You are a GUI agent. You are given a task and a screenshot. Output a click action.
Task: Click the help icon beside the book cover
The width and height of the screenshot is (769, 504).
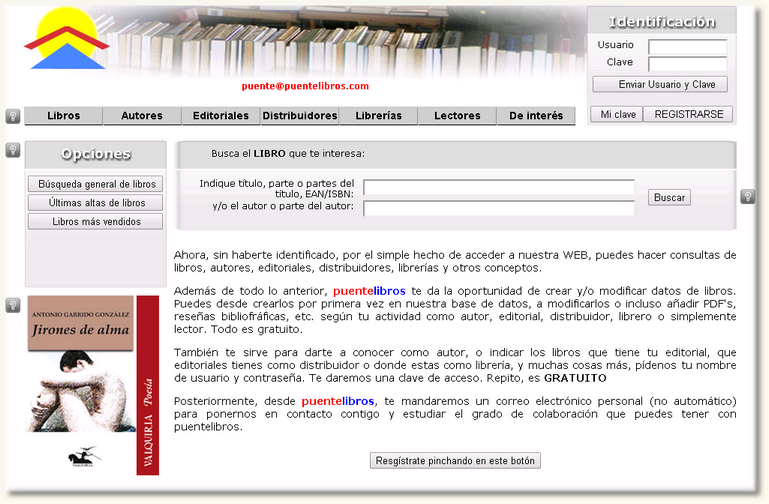pos(13,305)
